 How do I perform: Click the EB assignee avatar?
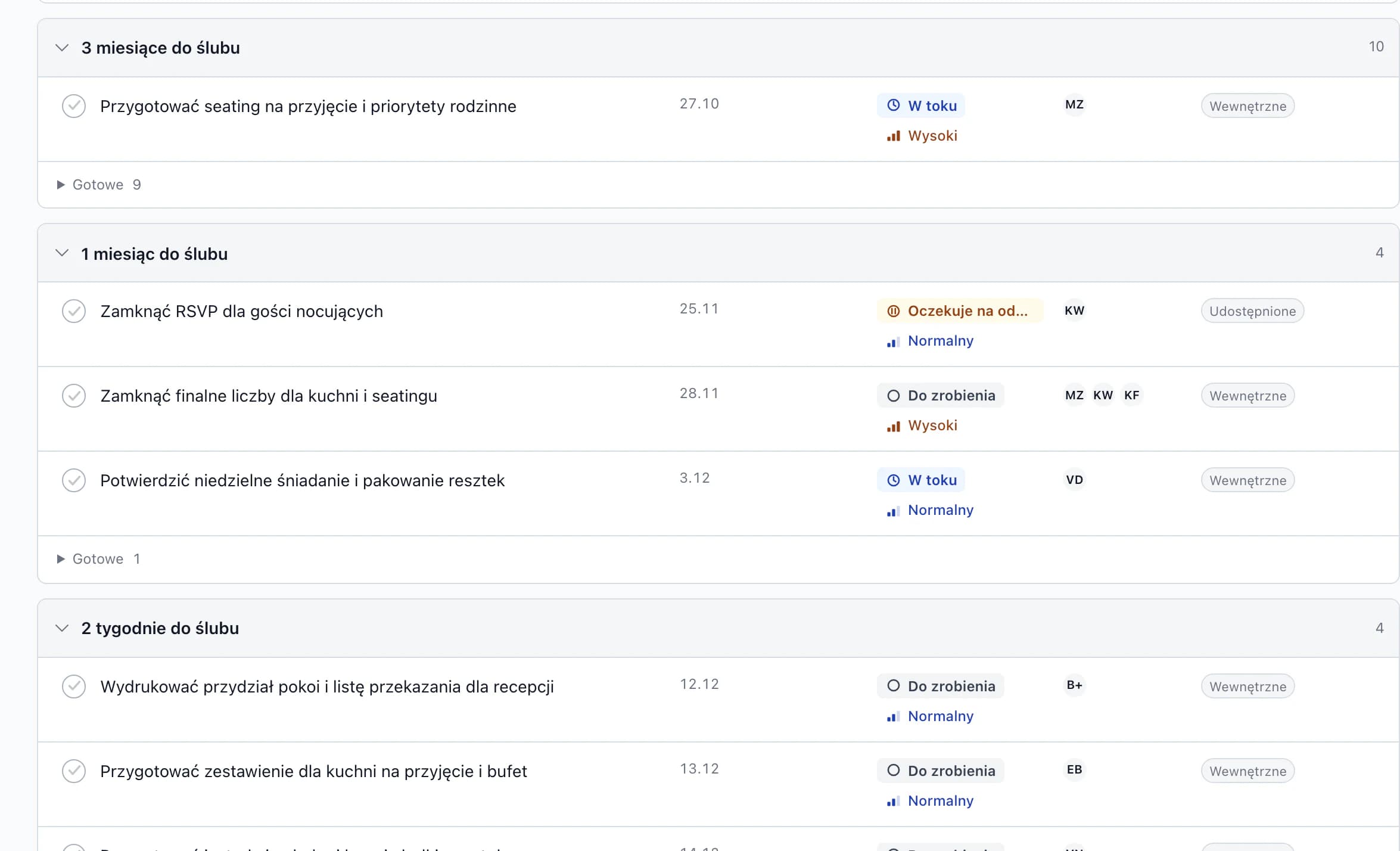coord(1074,770)
